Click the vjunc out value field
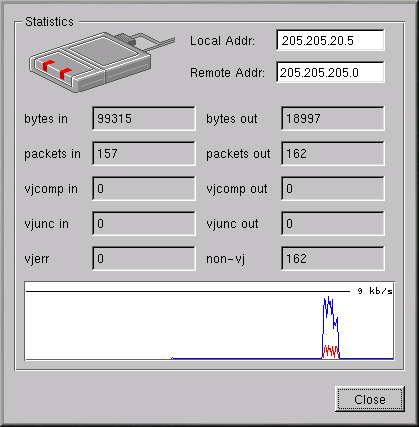 [333, 223]
